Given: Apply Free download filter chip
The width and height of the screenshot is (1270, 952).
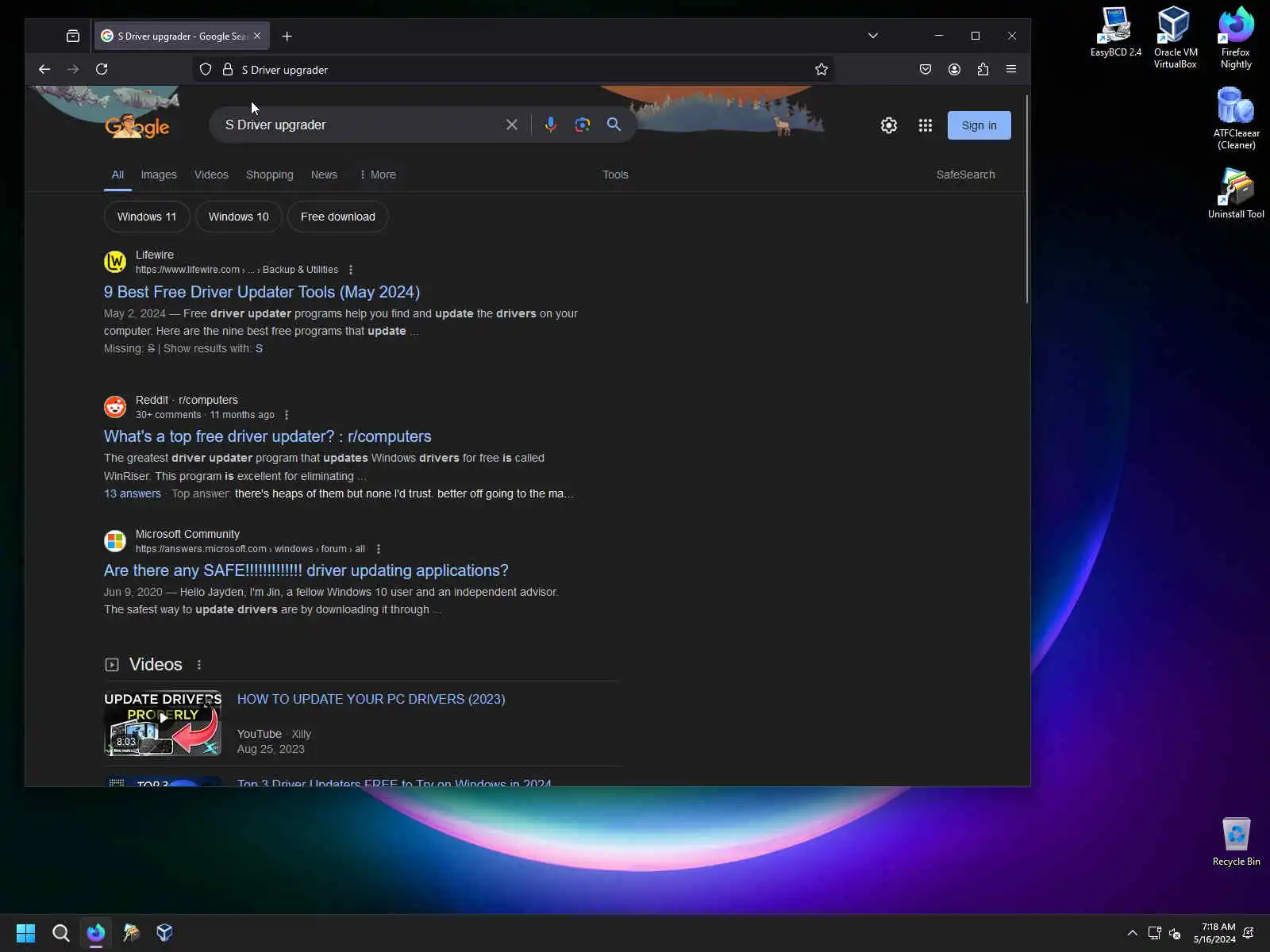Looking at the screenshot, I should tap(338, 217).
